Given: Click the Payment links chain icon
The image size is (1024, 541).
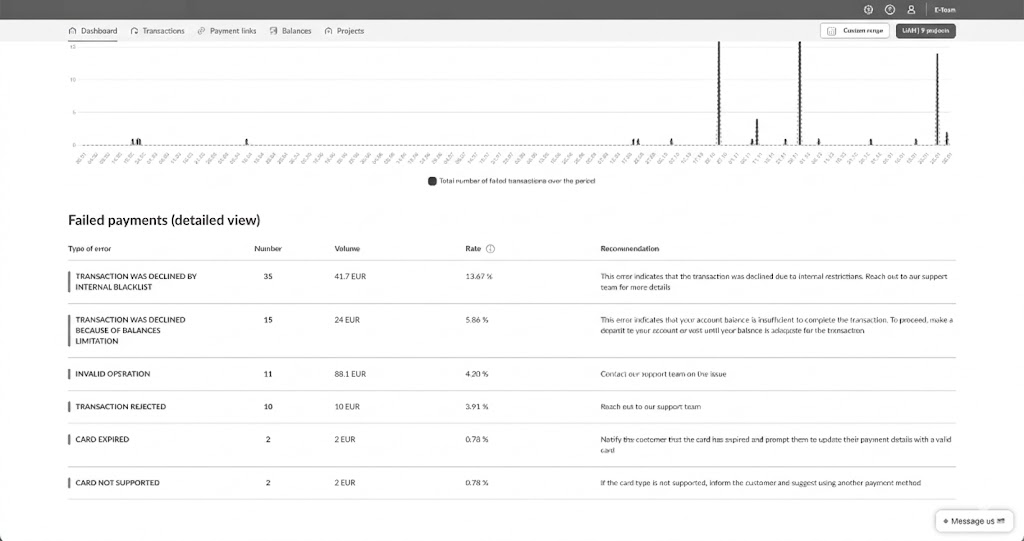Looking at the screenshot, I should [x=202, y=31].
